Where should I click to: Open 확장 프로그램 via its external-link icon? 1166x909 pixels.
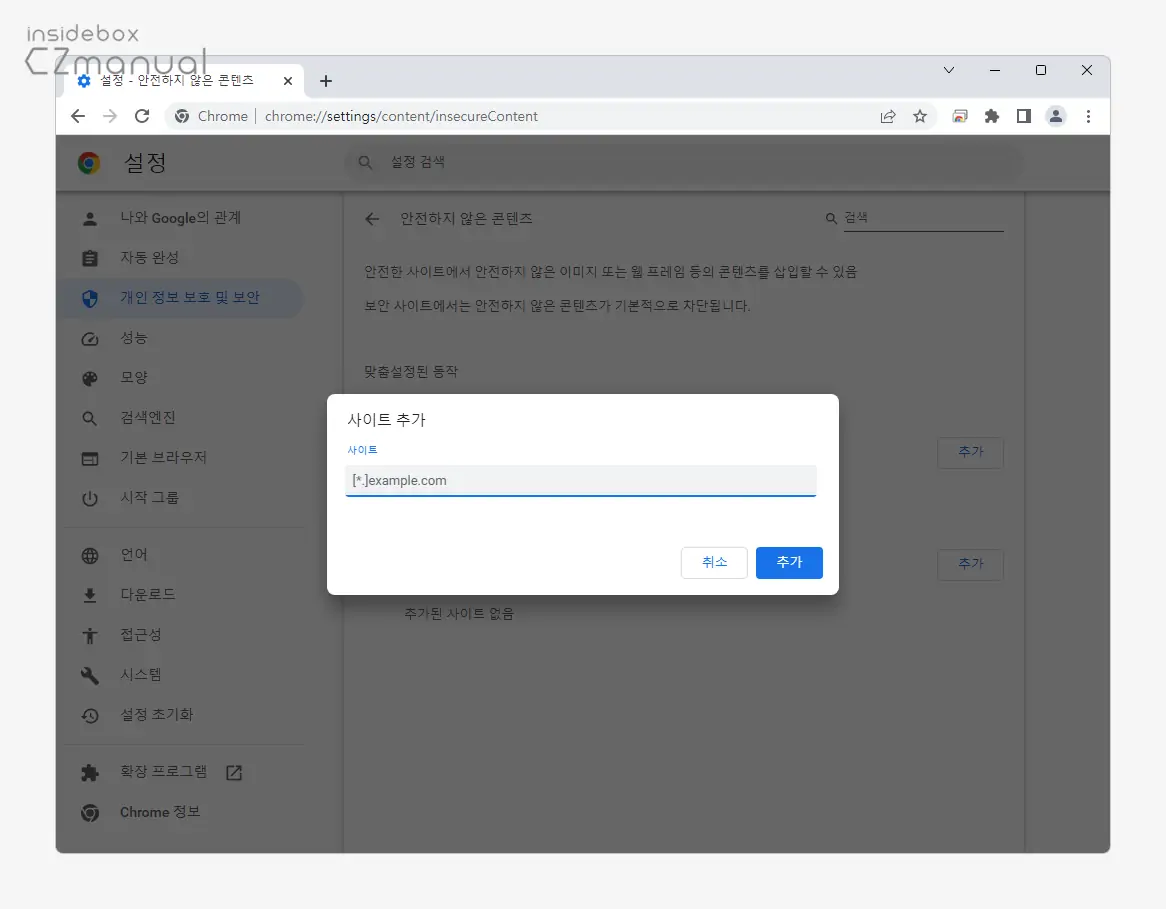click(232, 771)
